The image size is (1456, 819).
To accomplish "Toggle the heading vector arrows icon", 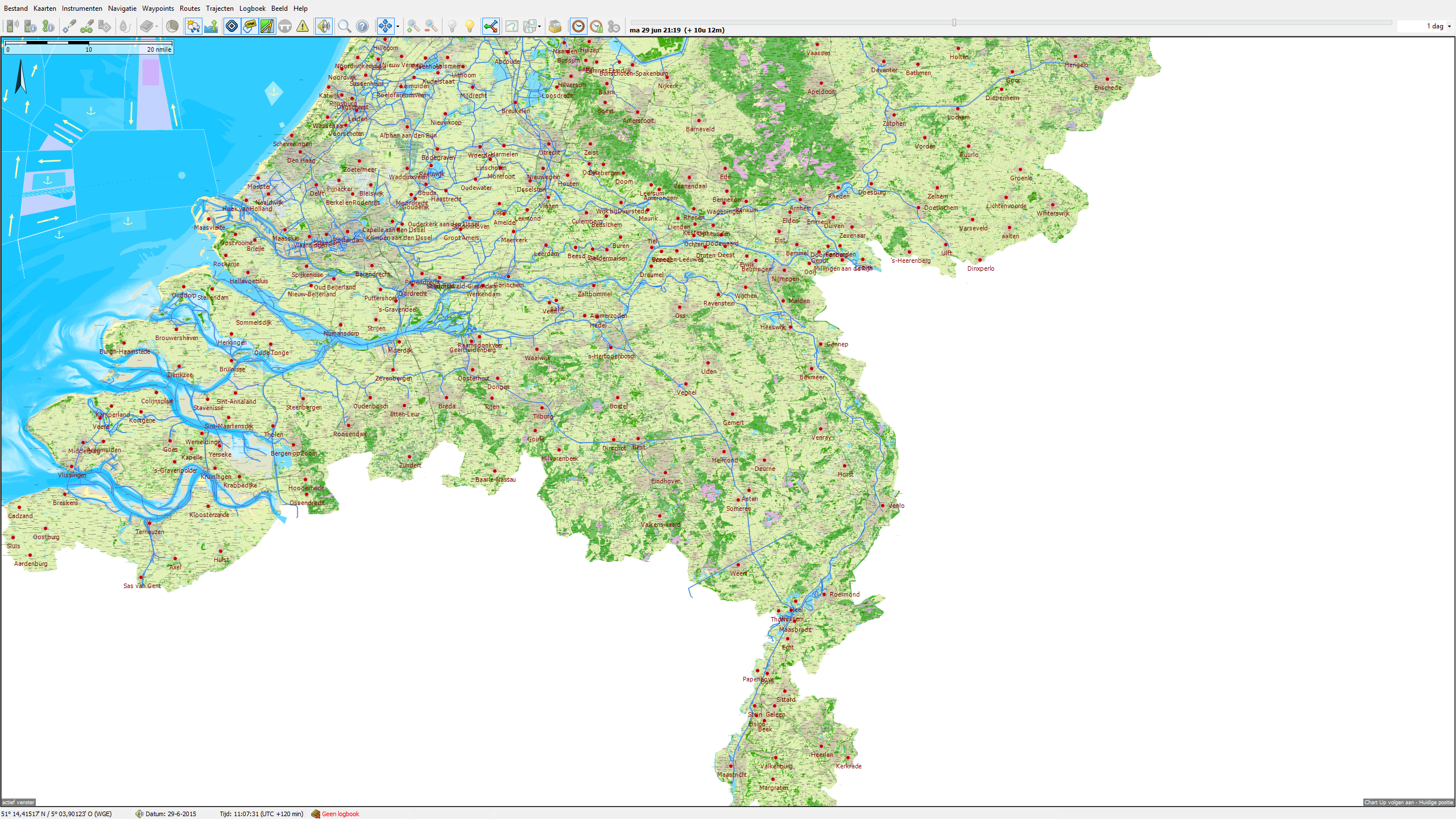I will [x=491, y=26].
